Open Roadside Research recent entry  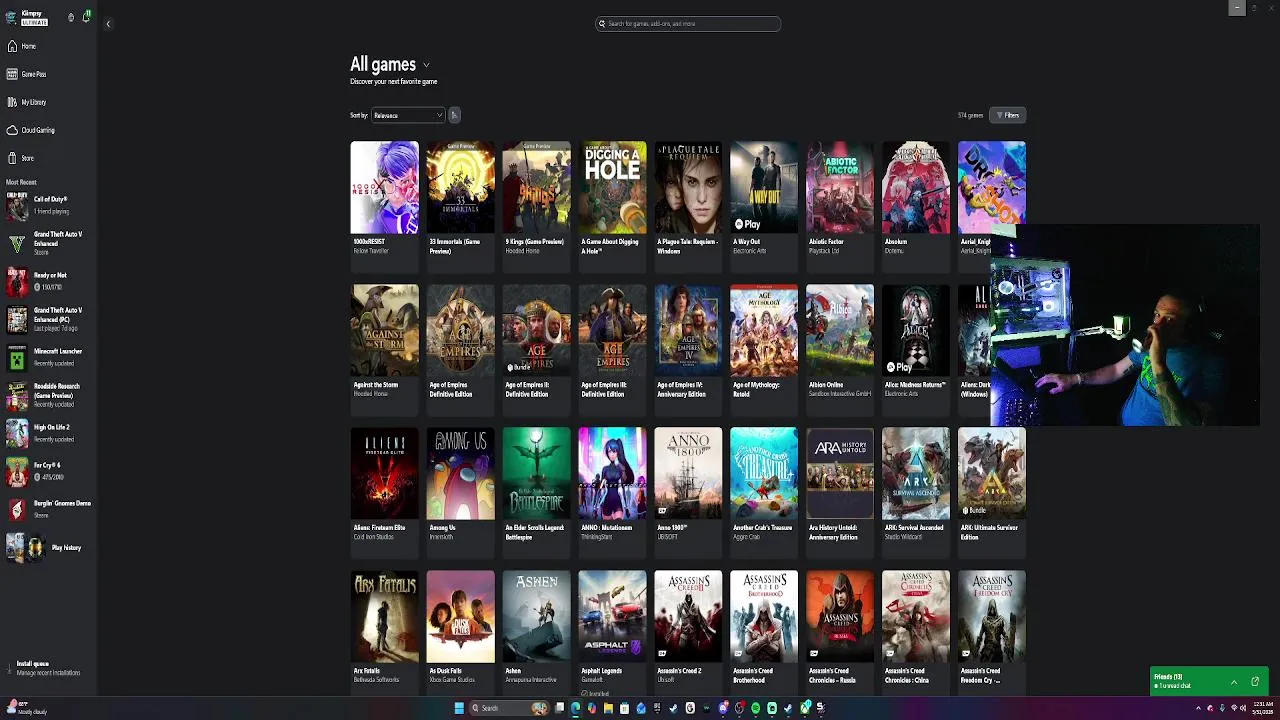click(48, 395)
